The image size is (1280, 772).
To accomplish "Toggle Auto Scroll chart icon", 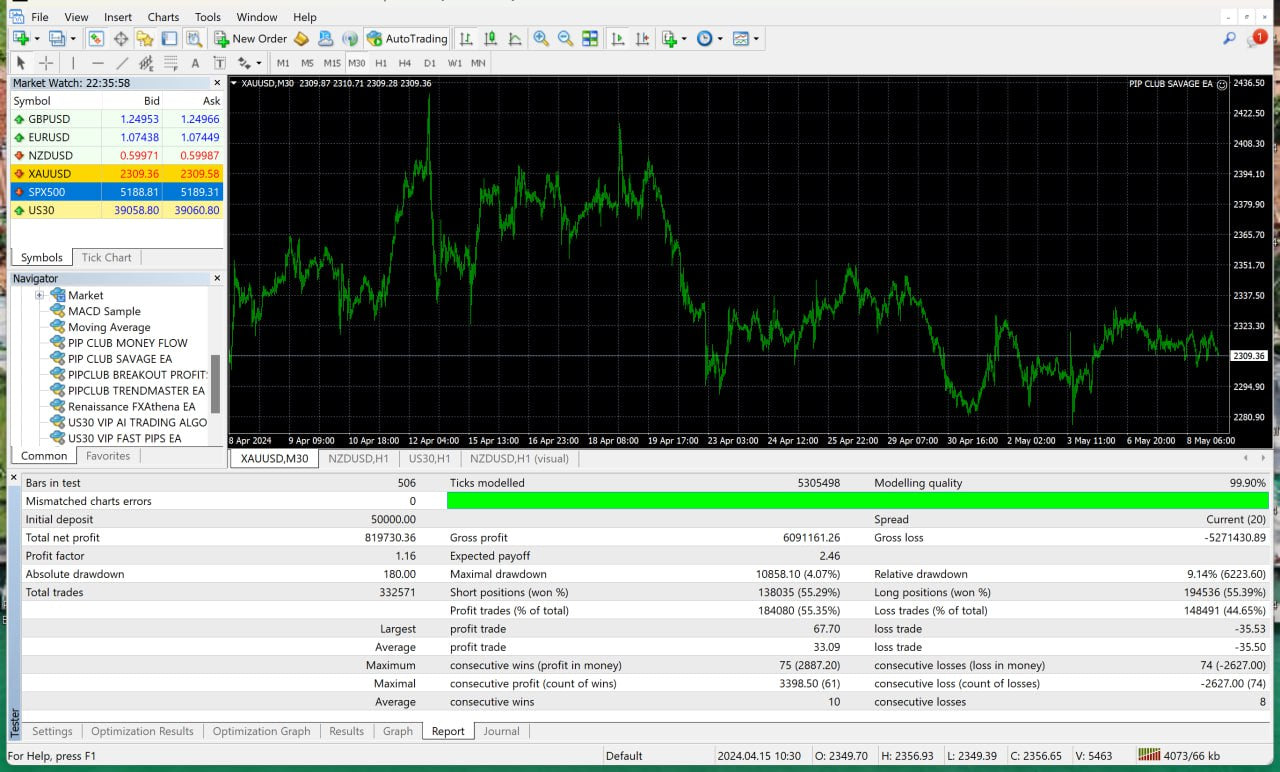I will pos(618,39).
